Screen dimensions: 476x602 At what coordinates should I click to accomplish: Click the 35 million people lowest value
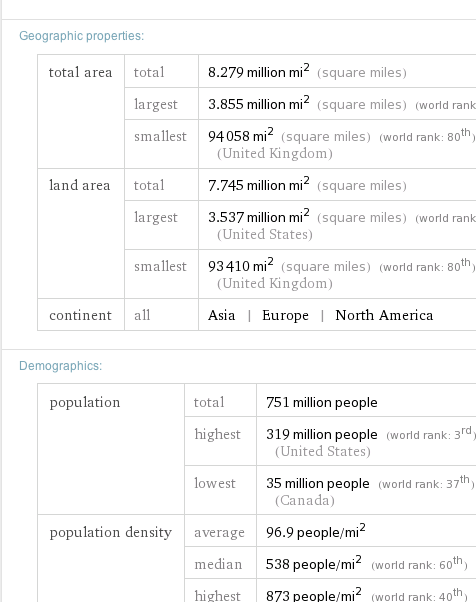(318, 483)
